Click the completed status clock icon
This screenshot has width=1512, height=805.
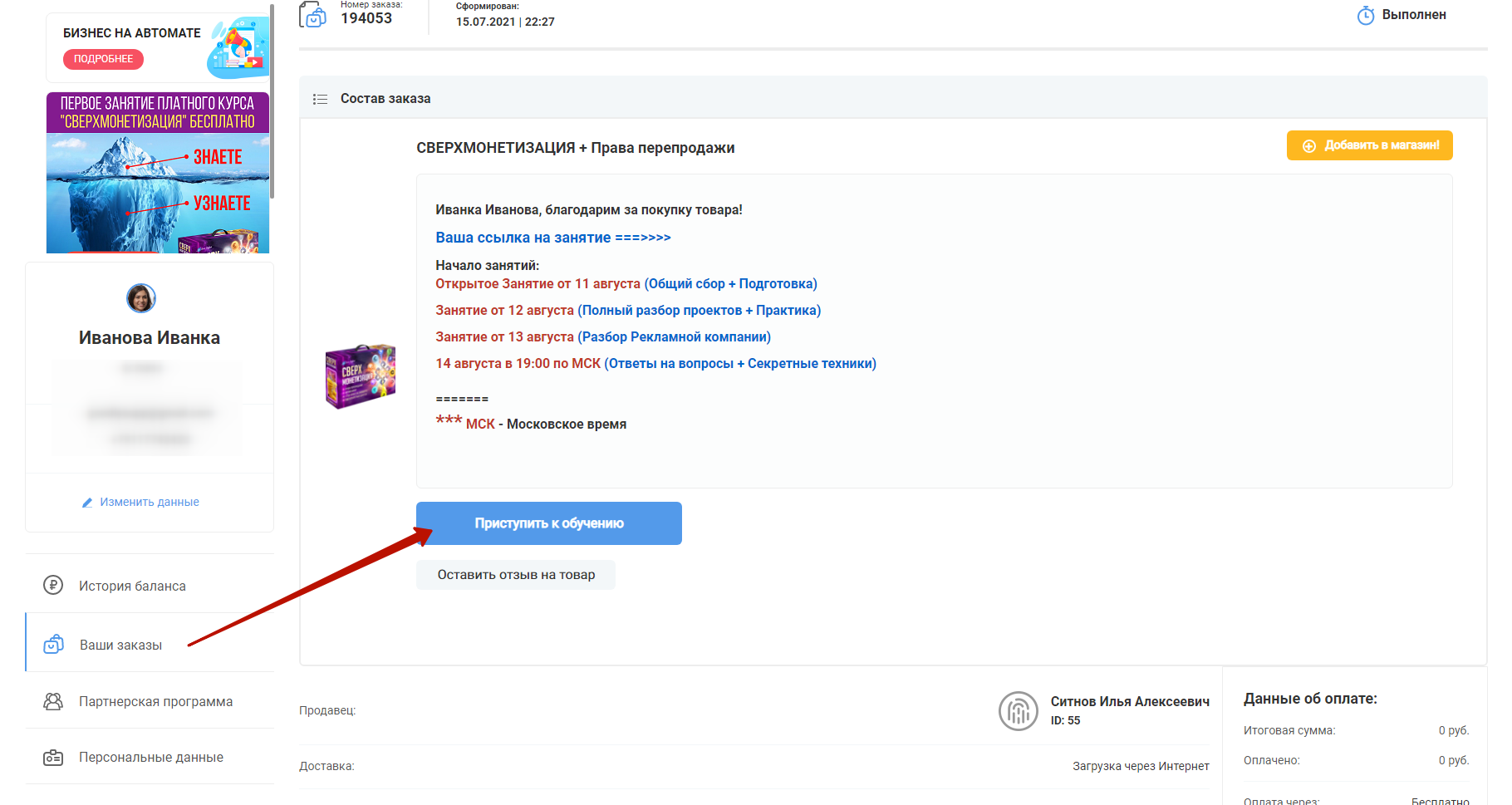tap(1366, 15)
